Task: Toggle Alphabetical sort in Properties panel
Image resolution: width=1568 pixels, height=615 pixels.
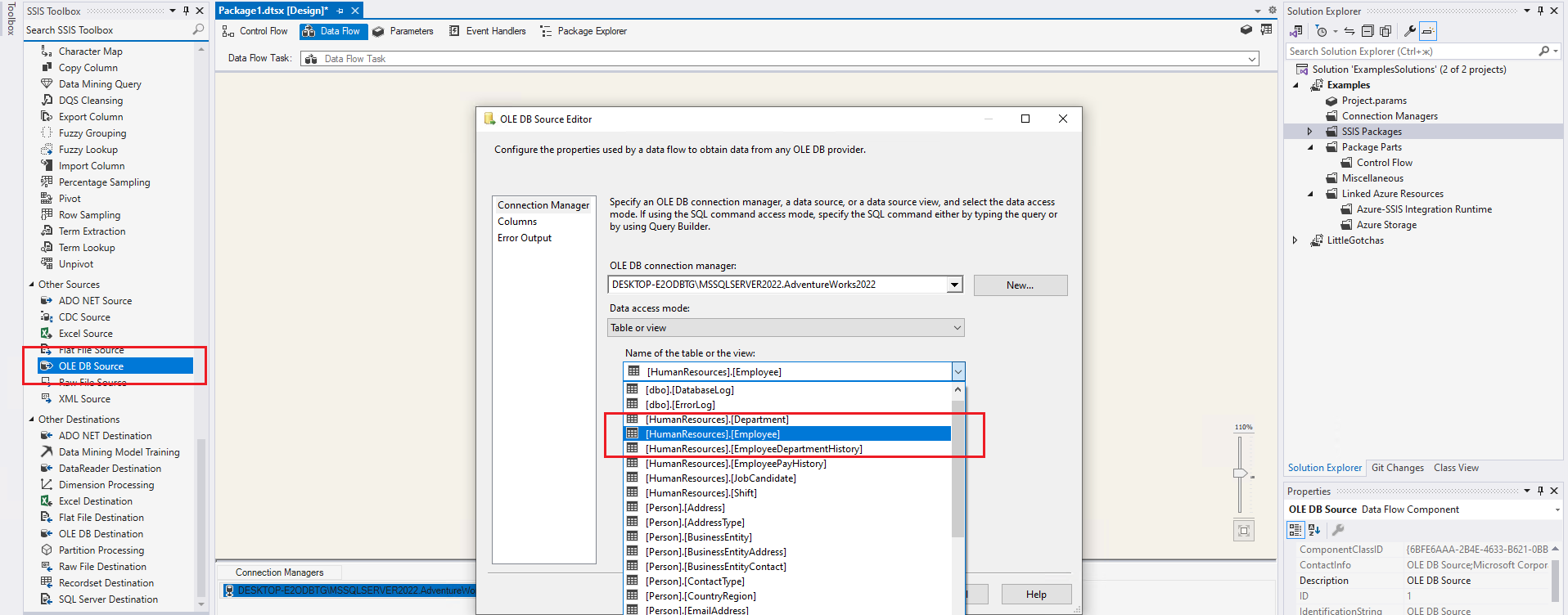Action: point(1314,530)
